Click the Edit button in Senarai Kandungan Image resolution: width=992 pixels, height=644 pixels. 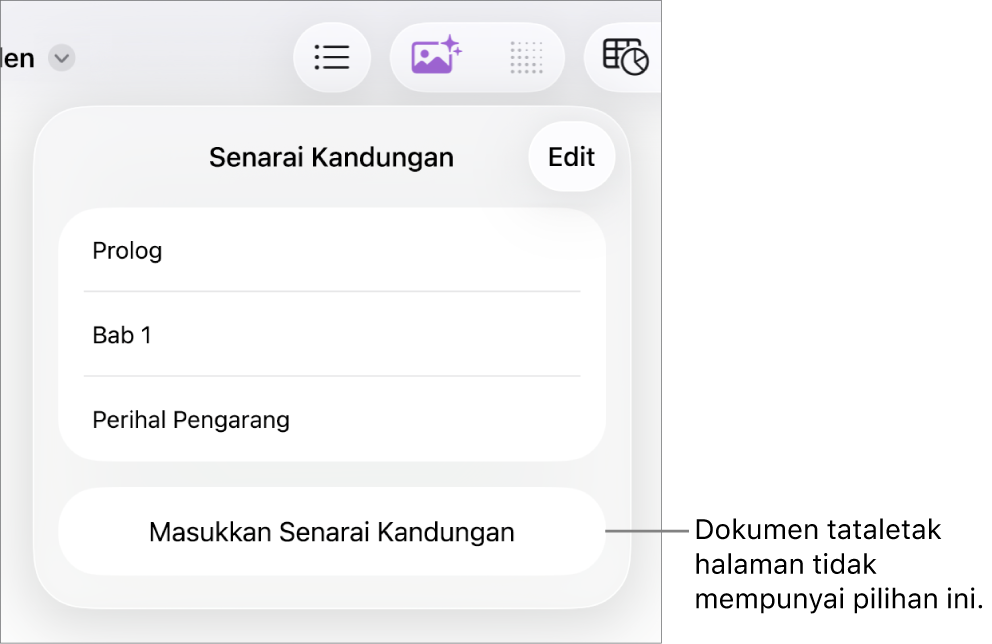(x=572, y=157)
